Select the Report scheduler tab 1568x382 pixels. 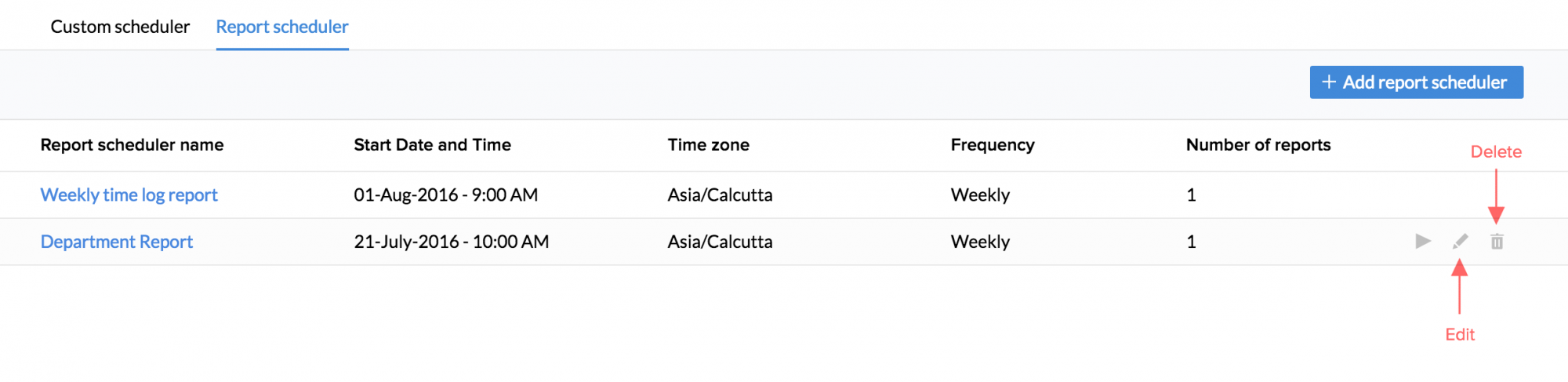(x=282, y=27)
